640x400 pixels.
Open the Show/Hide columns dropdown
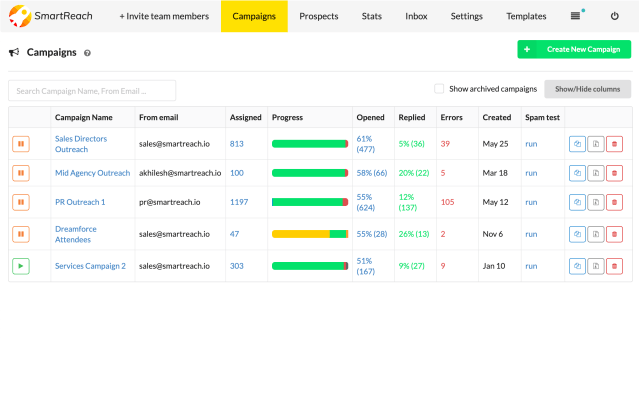coord(587,89)
